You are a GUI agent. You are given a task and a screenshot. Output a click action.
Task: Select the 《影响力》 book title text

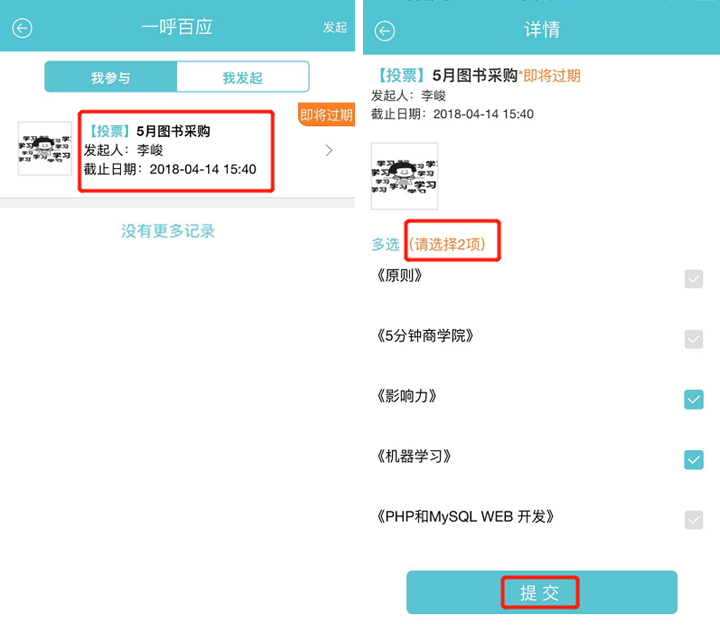(406, 395)
